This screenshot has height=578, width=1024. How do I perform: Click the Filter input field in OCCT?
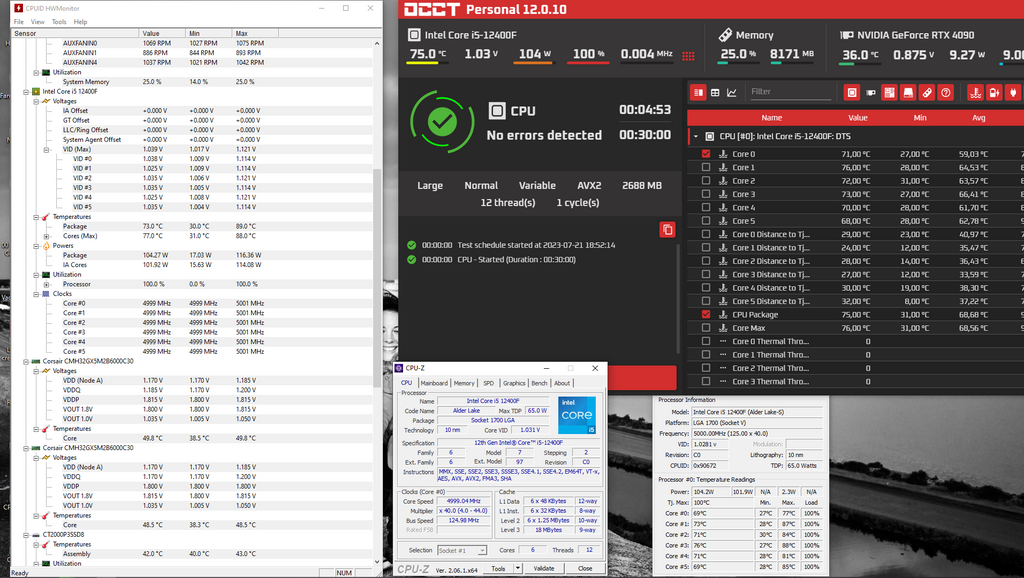tap(790, 92)
